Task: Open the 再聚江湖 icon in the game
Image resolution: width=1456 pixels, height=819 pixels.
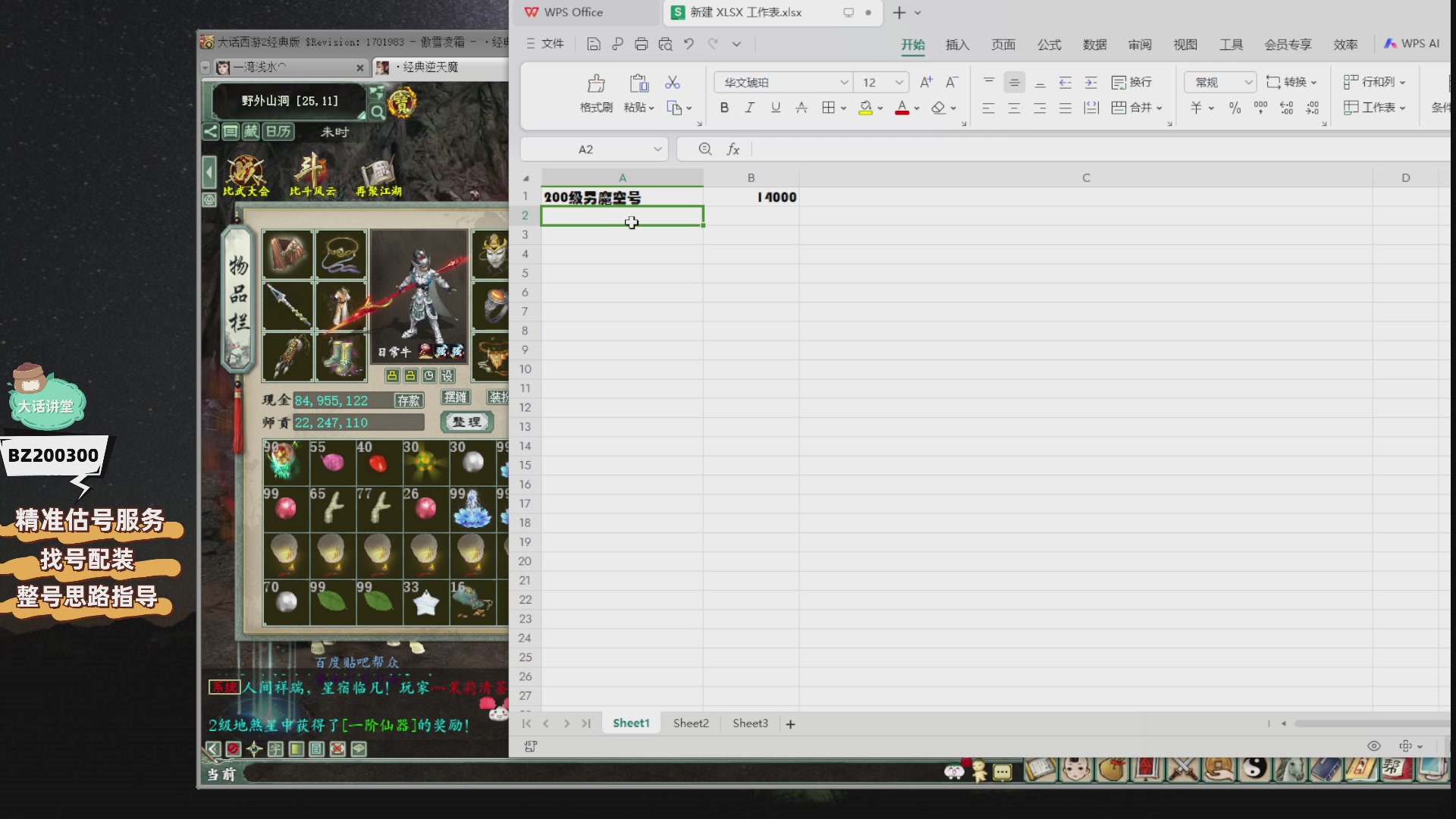Action: click(x=378, y=176)
